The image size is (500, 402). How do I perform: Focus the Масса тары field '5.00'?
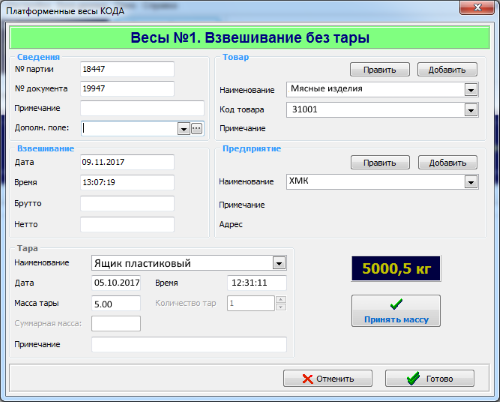(x=116, y=304)
